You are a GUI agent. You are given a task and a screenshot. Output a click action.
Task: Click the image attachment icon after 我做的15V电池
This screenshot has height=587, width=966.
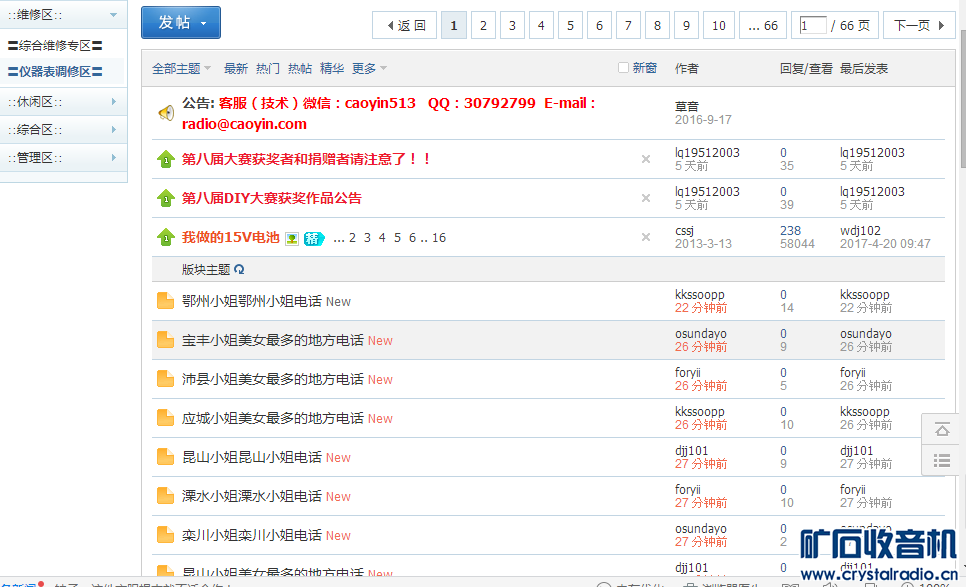coord(292,238)
